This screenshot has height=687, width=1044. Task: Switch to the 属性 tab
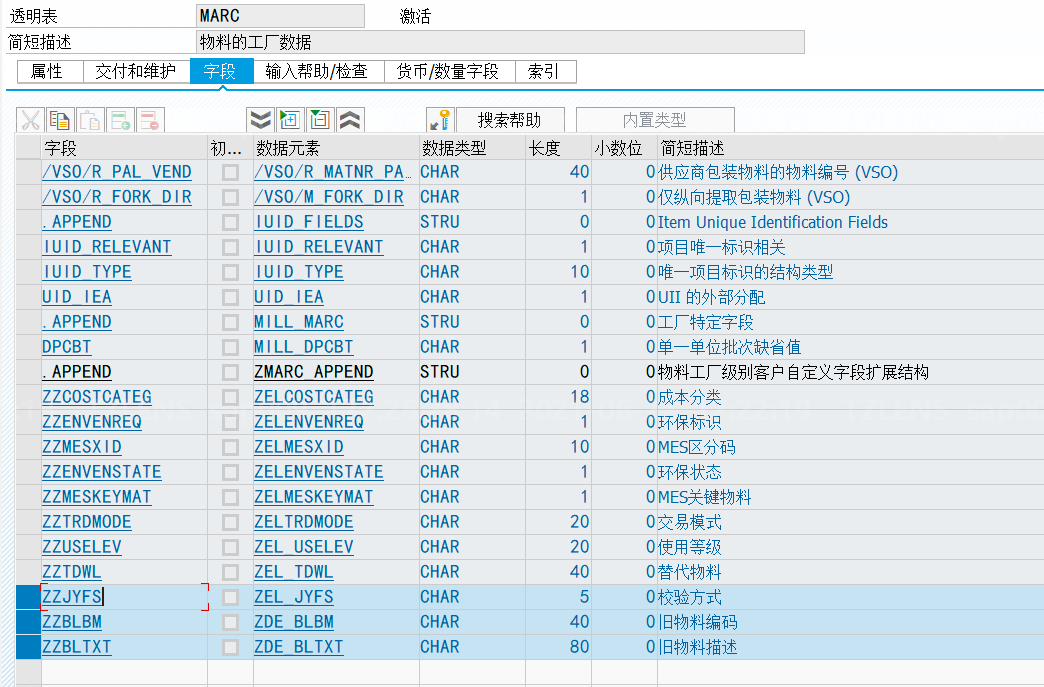[49, 71]
